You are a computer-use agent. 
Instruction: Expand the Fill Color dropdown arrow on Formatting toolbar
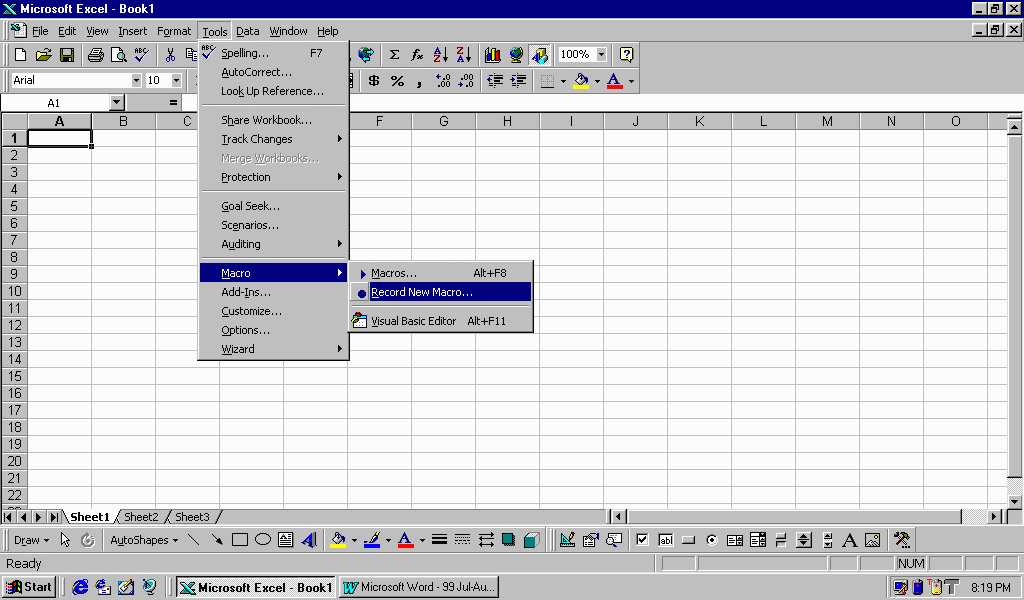(x=597, y=81)
